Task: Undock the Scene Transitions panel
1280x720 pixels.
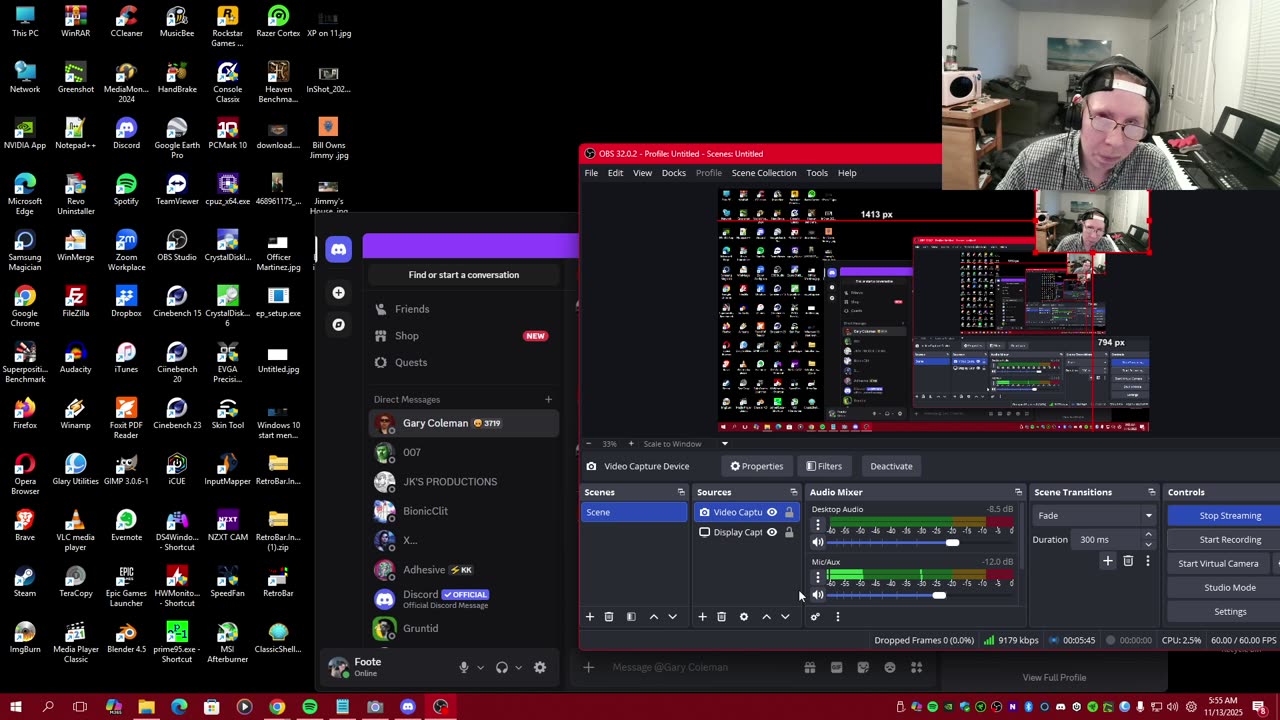Action: click(1151, 492)
